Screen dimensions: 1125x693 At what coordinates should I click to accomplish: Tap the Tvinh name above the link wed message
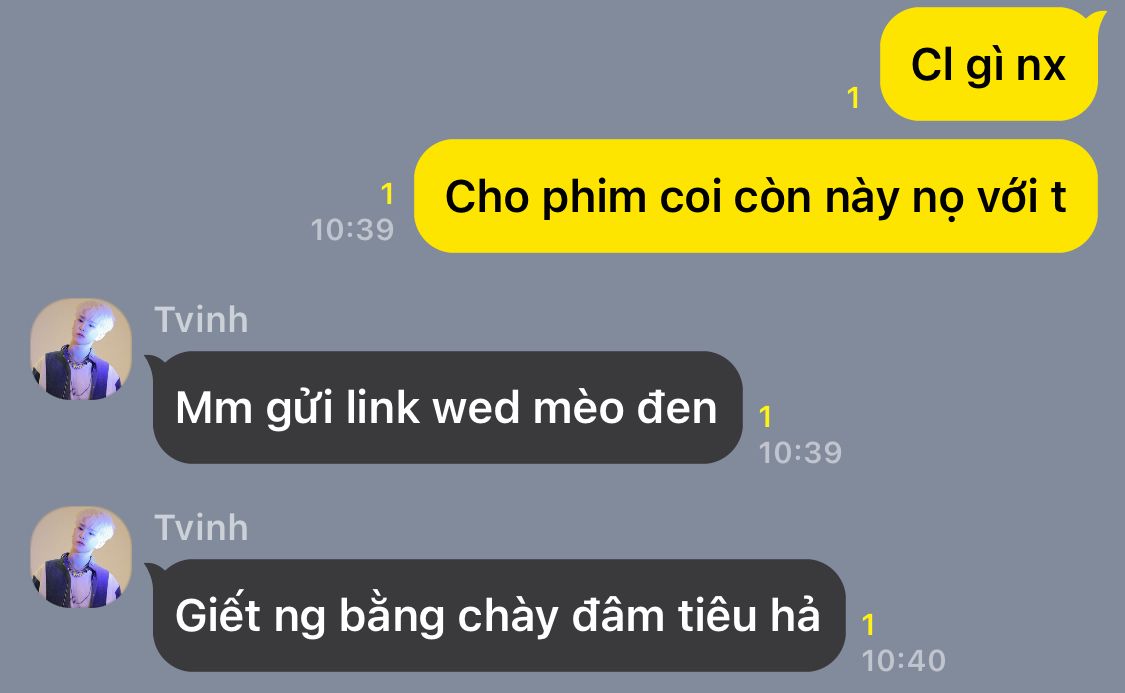tap(202, 319)
